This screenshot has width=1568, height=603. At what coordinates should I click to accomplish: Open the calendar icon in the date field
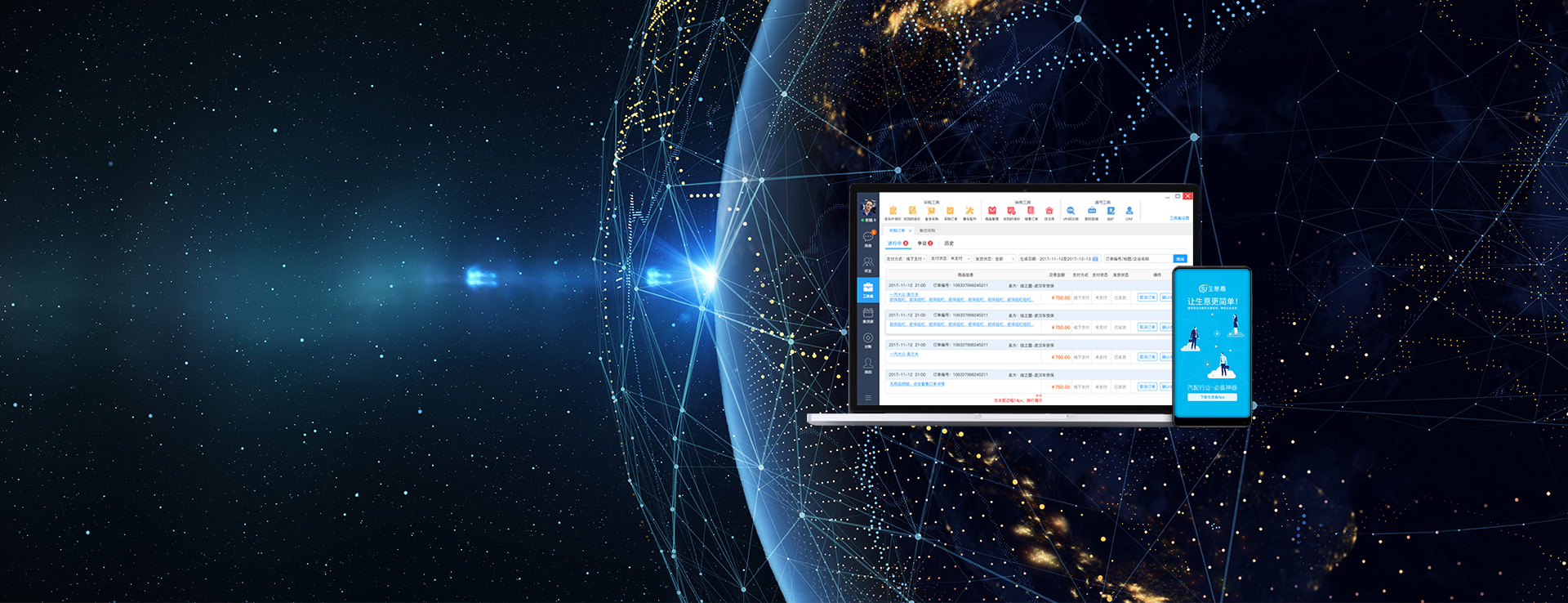tap(1096, 259)
